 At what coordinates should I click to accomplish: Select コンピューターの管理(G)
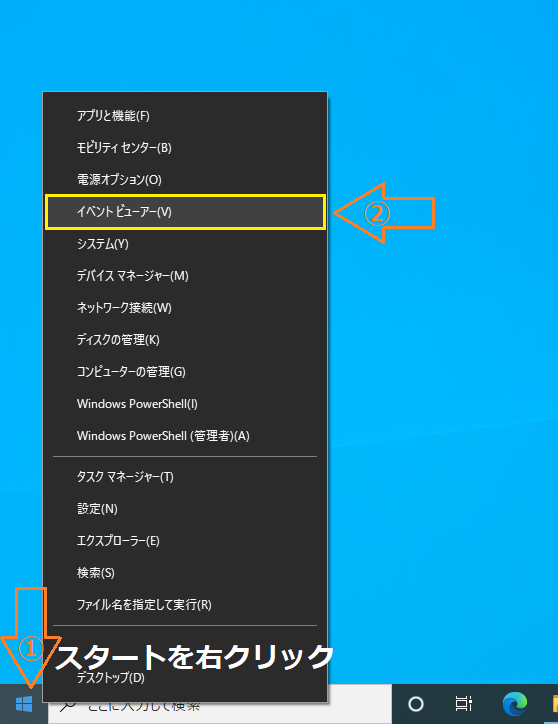click(185, 372)
